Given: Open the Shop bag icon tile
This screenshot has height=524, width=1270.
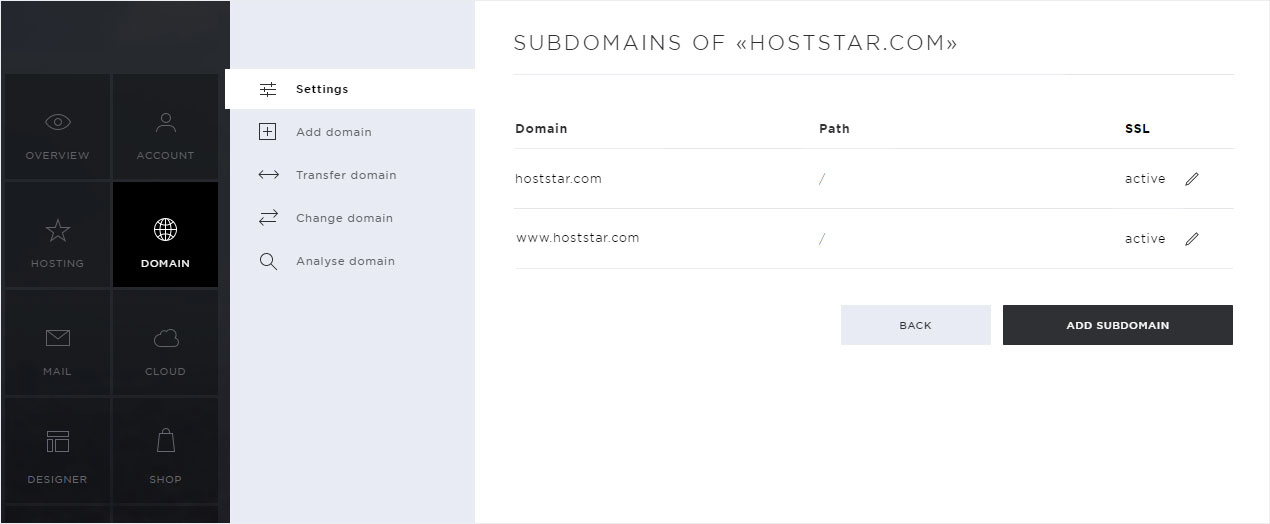Looking at the screenshot, I should coord(165,450).
